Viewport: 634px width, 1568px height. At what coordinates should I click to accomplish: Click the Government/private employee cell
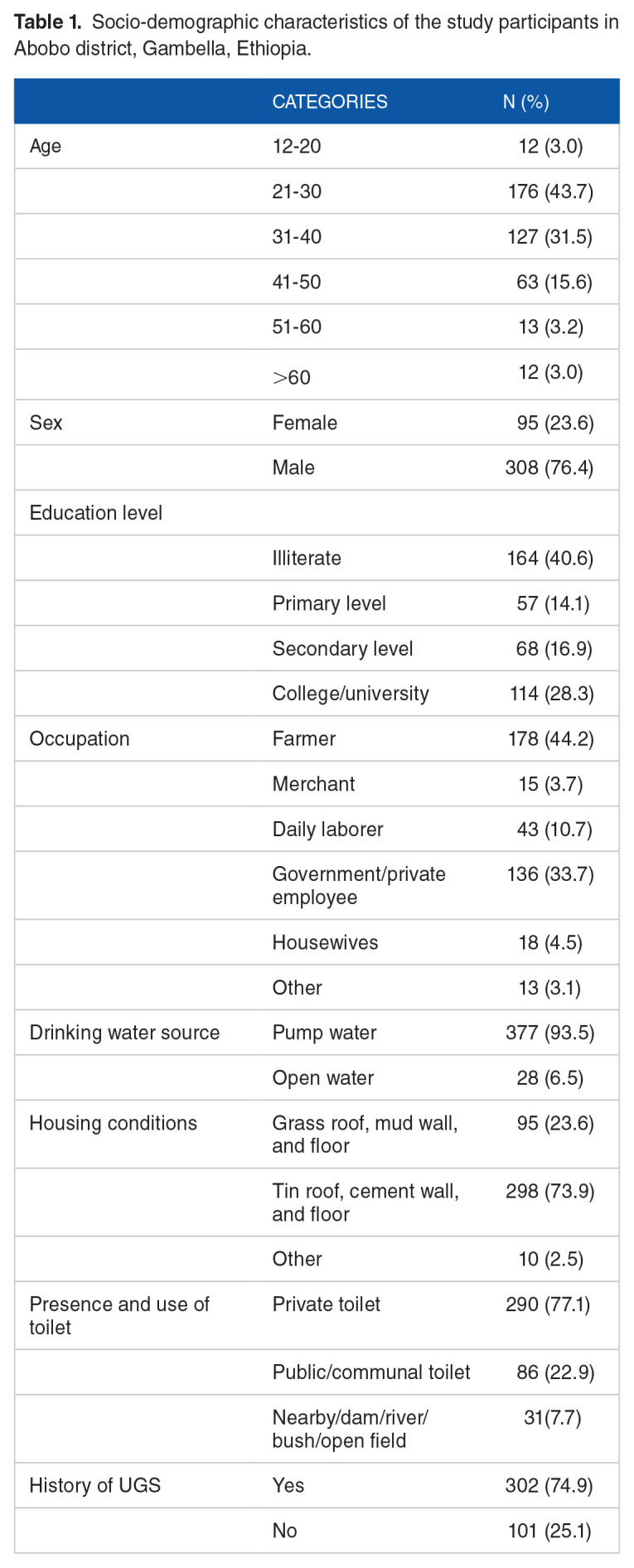click(x=359, y=886)
